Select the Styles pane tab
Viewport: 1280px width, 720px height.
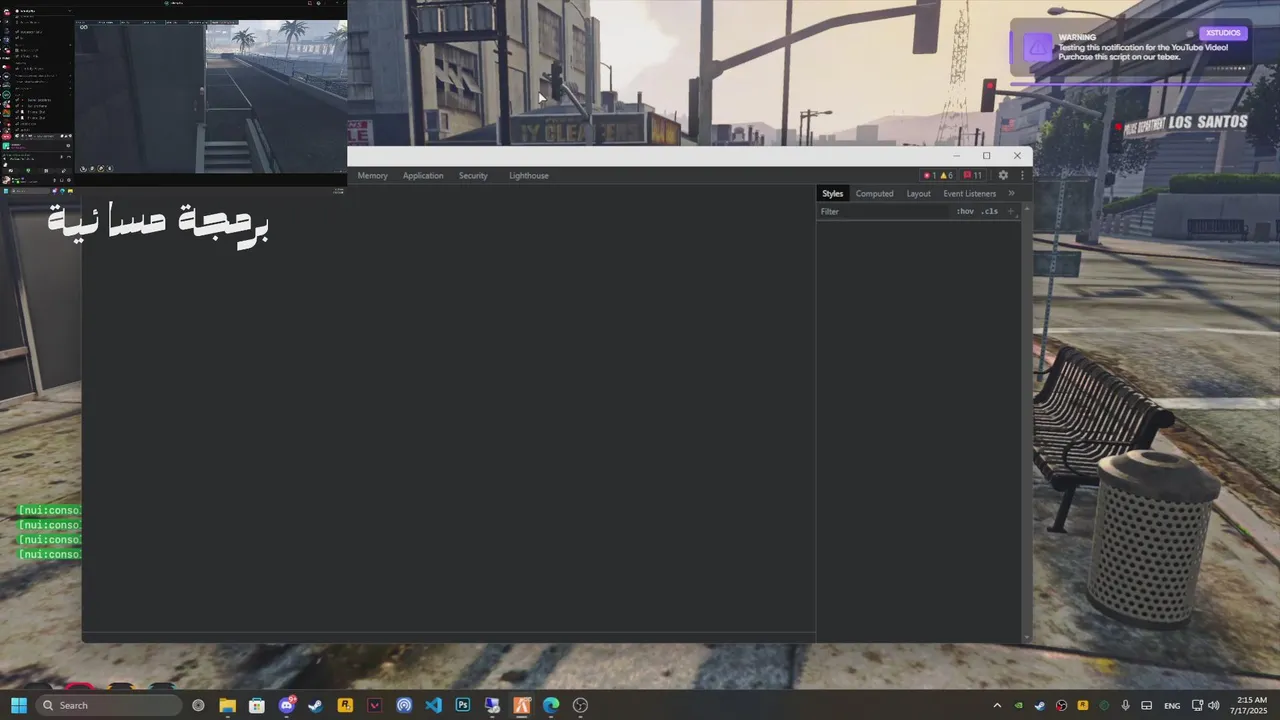(833, 194)
